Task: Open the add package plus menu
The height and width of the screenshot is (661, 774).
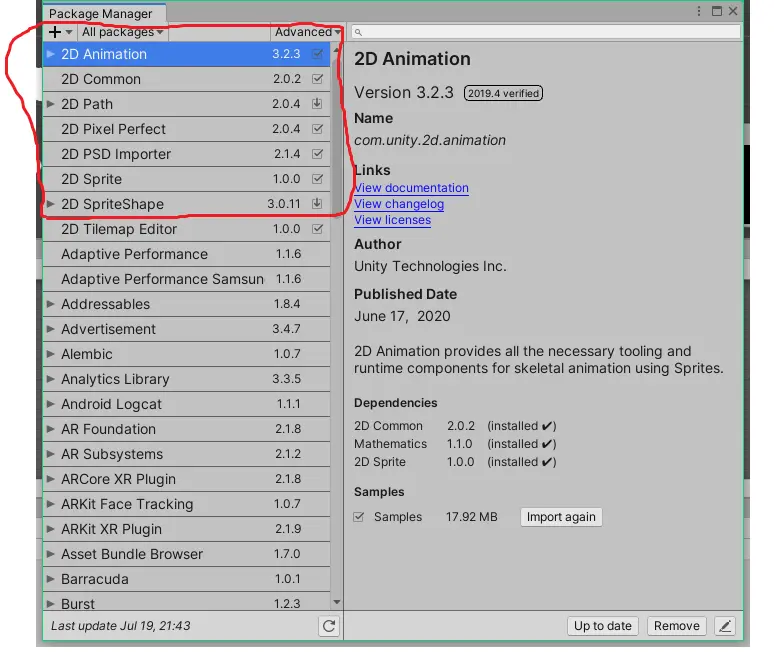Action: coord(60,32)
